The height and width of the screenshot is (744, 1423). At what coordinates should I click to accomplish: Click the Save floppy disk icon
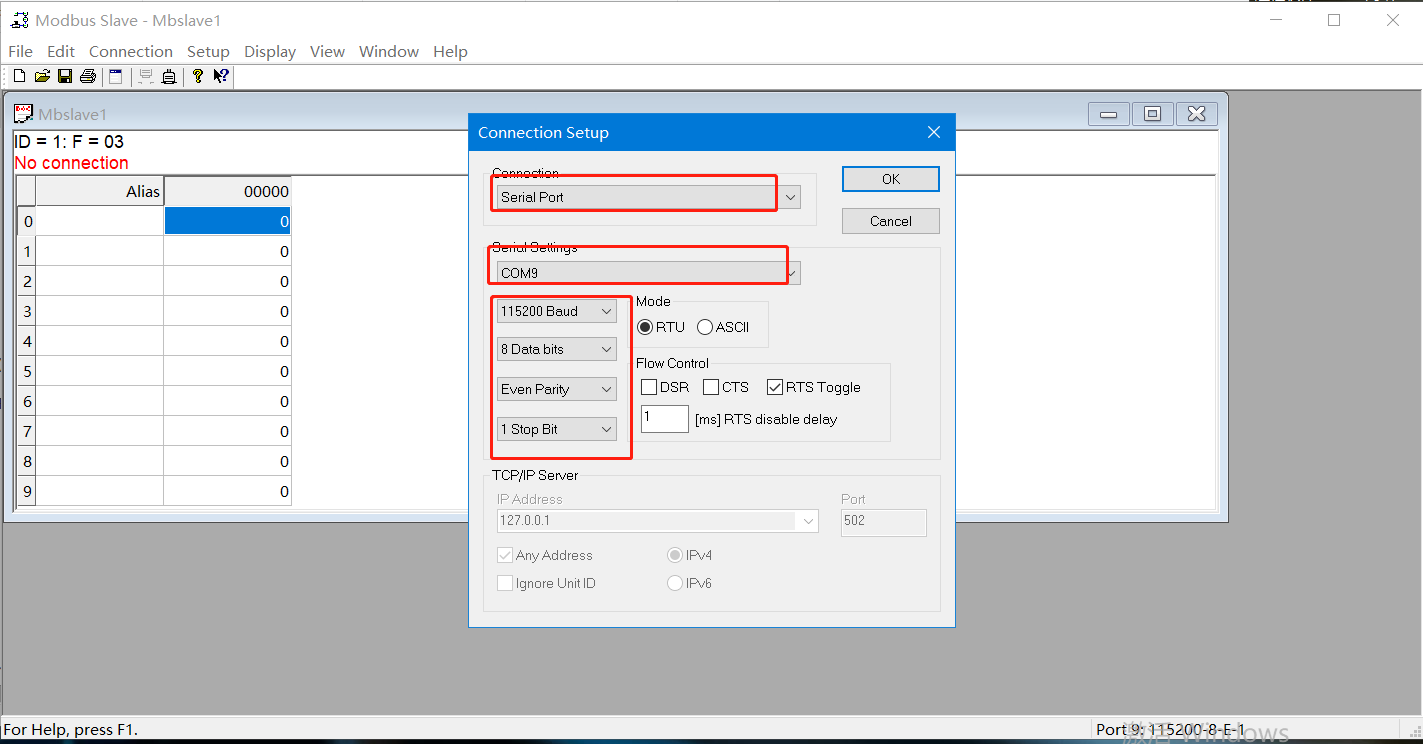tap(64, 76)
